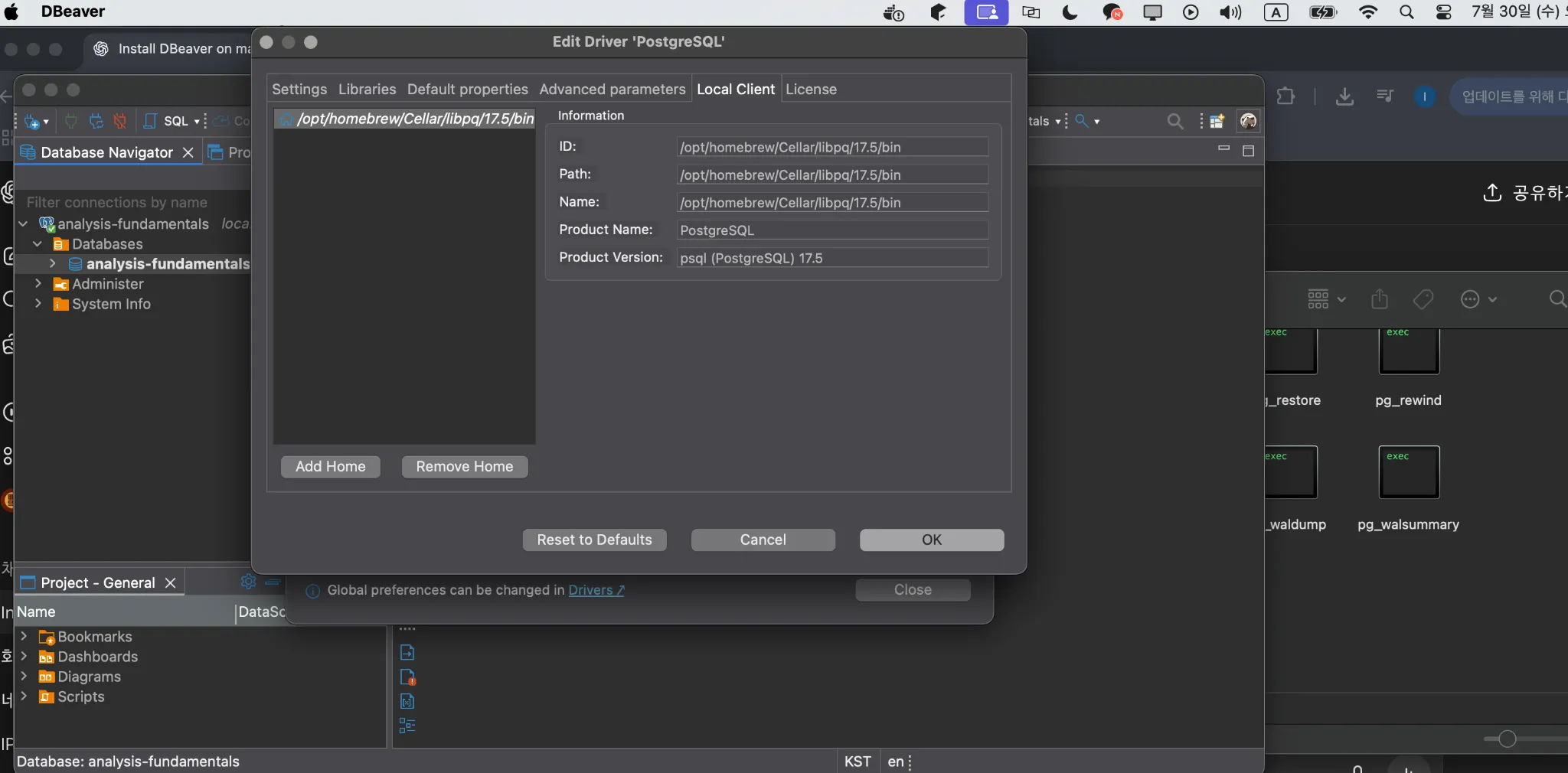Click the blue Reconnect plug icon
This screenshot has width=1568, height=773.
(96, 121)
